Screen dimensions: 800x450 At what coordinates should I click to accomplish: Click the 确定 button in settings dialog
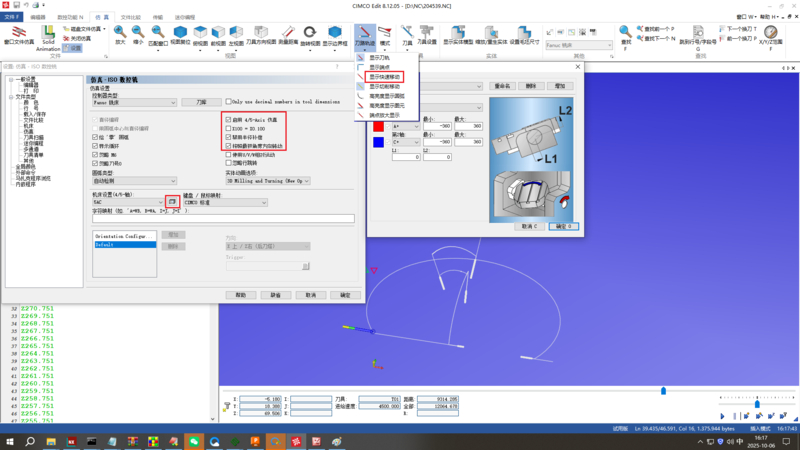(345, 295)
